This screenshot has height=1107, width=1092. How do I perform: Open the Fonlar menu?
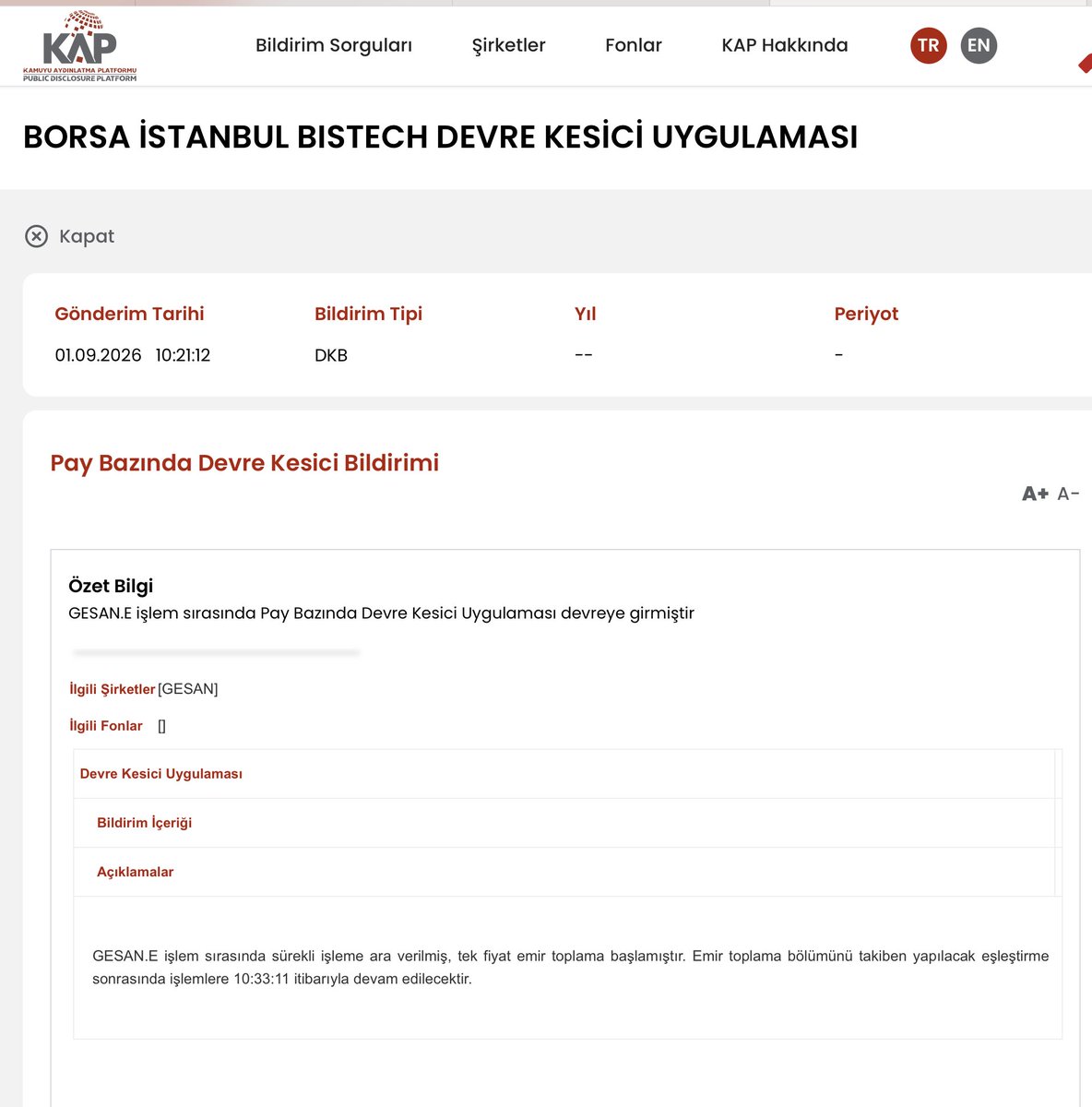tap(634, 45)
